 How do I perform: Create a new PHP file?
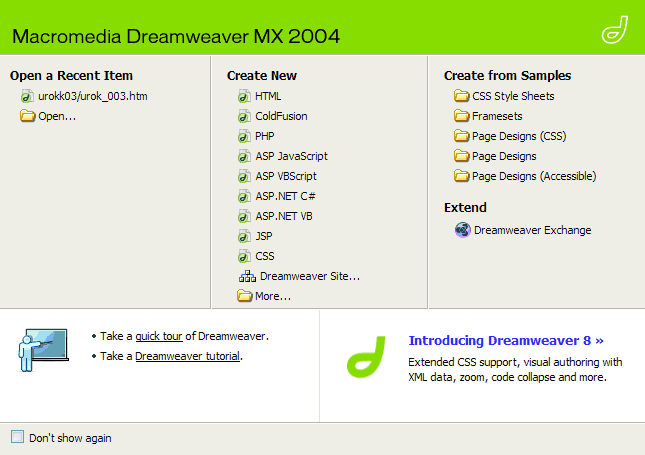(264, 136)
